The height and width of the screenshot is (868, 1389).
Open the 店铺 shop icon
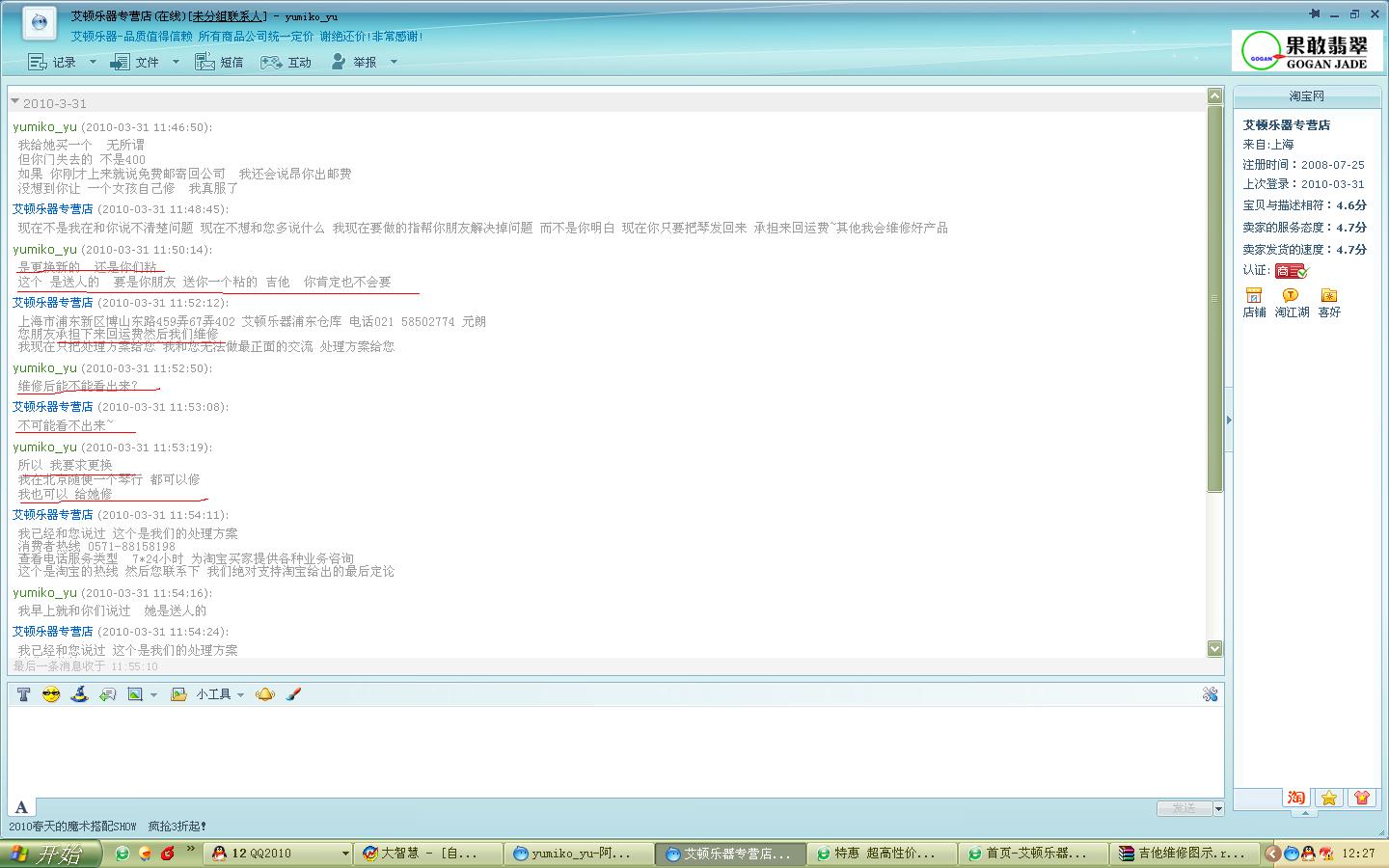pyautogui.click(x=1254, y=303)
